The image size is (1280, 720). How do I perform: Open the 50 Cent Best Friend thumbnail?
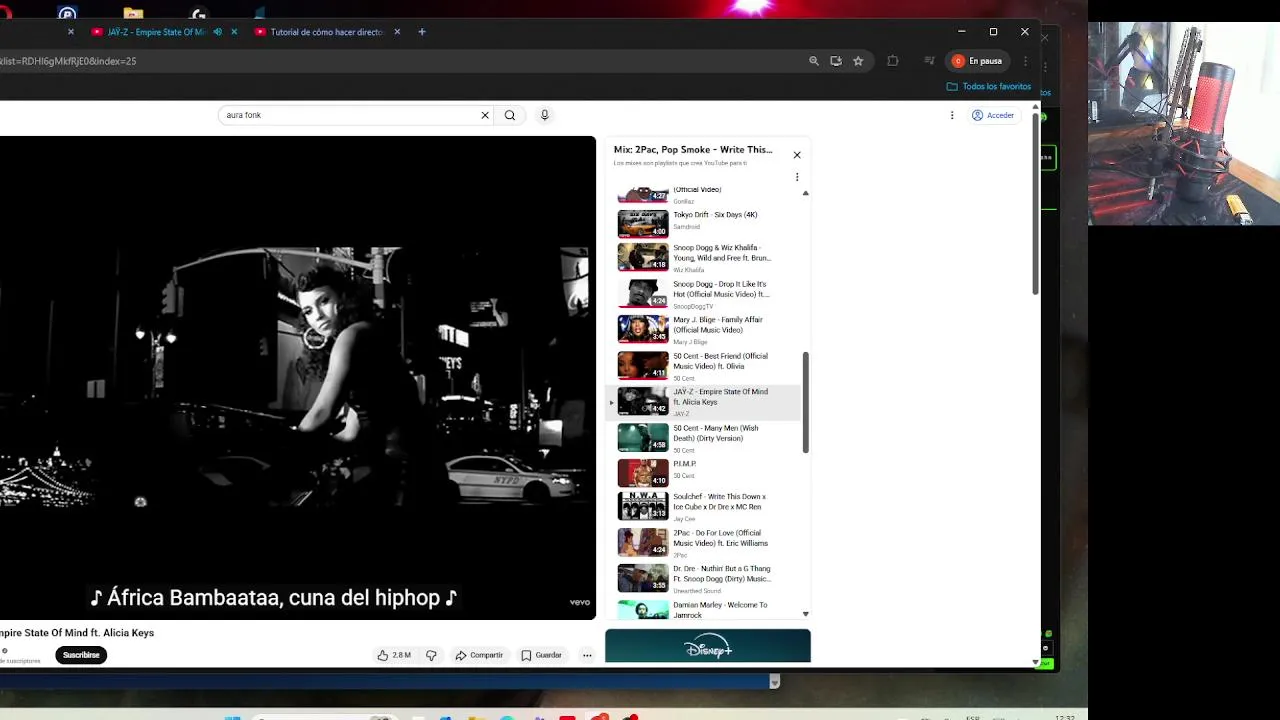click(x=643, y=365)
